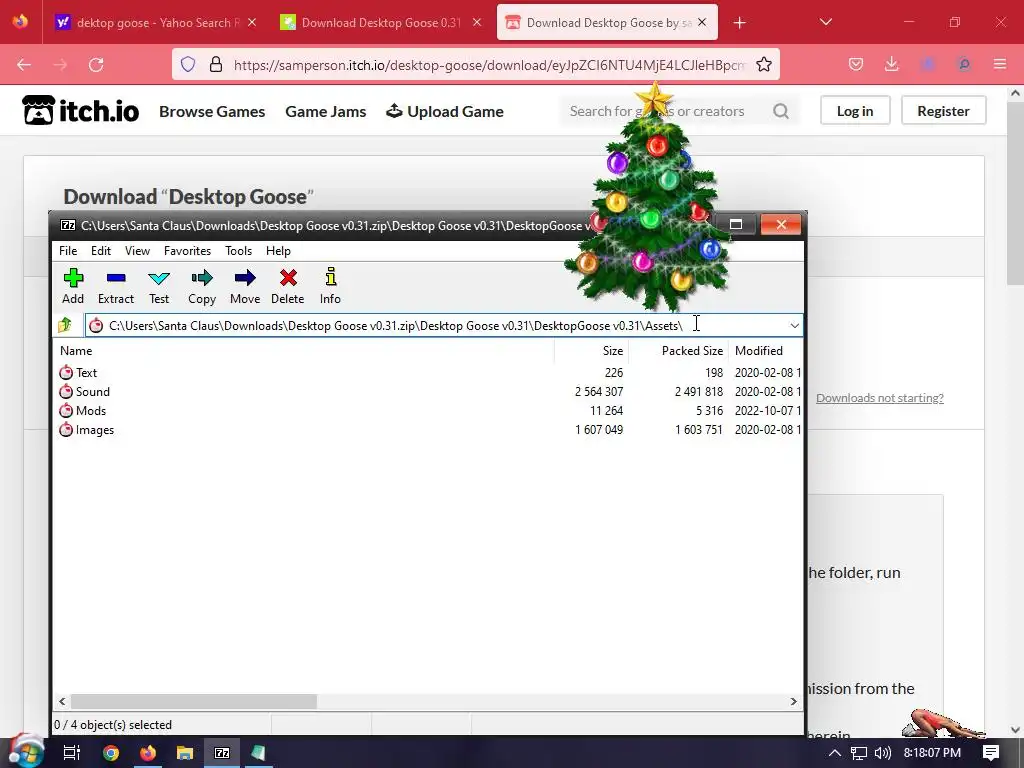The height and width of the screenshot is (768, 1024).
Task: Reload the itch.io page
Action: pyautogui.click(x=96, y=65)
